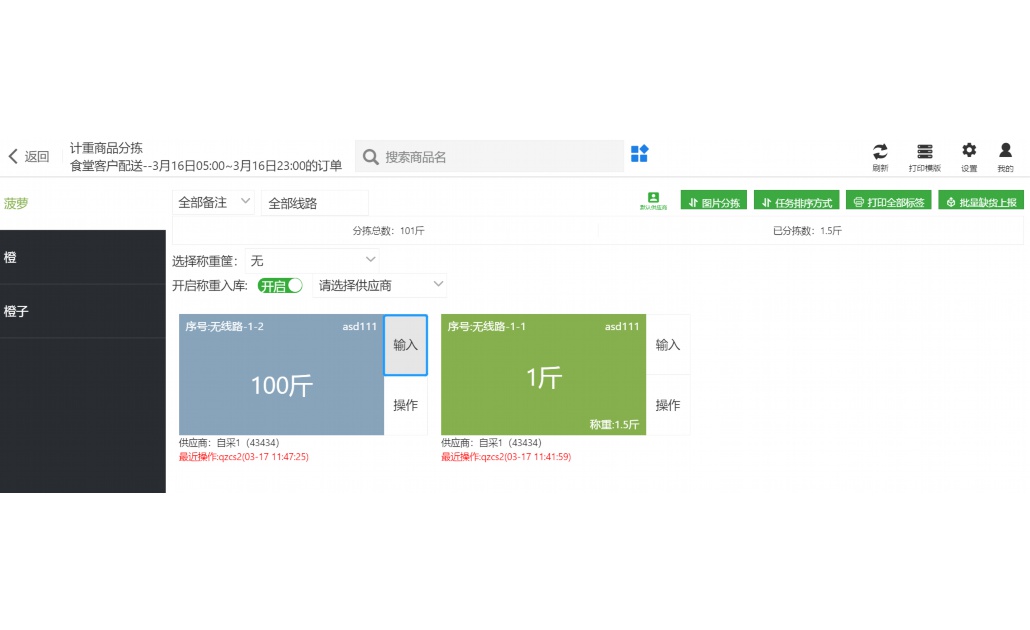Click 最近操作 qzcs2(03-17 11:47:25) text

tap(244, 457)
